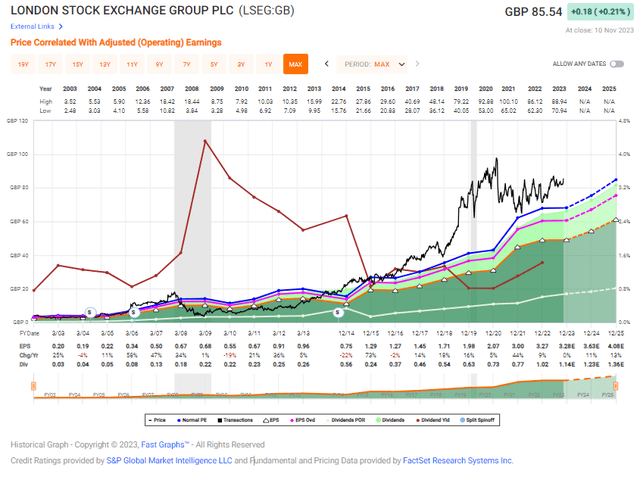Toggle Dividends area in the legend

[390, 420]
